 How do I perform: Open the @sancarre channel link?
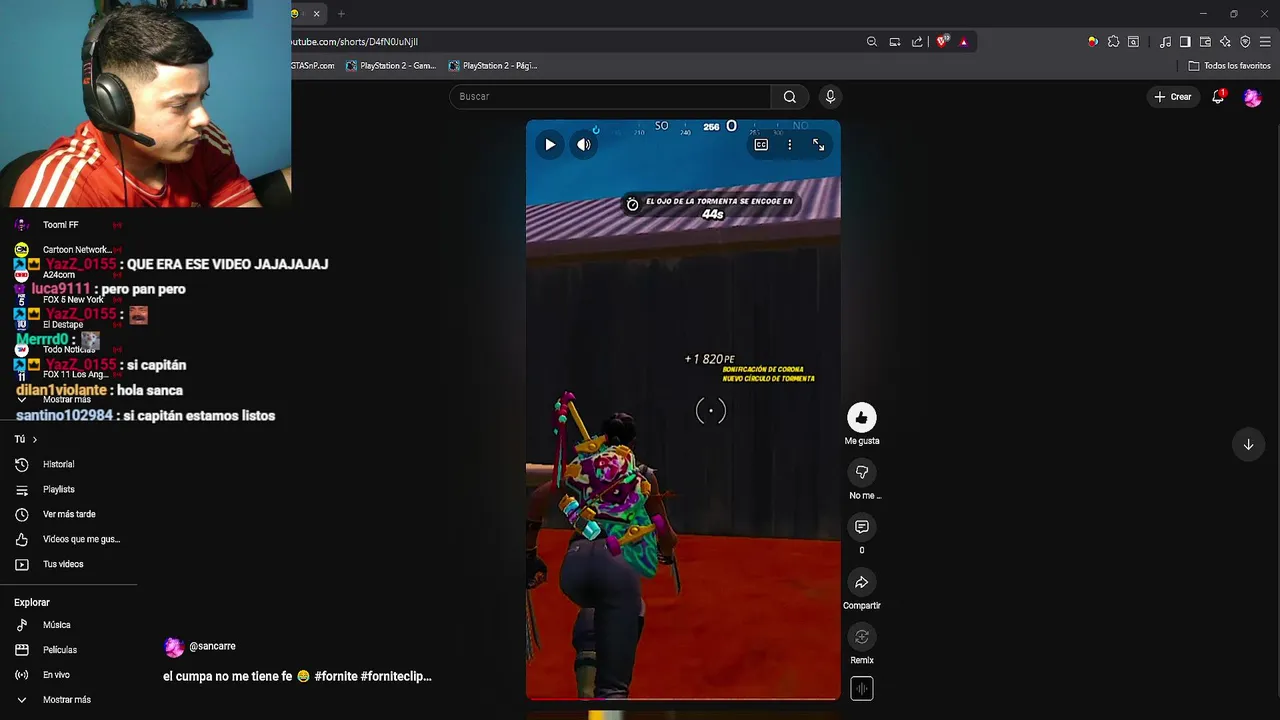212,647
